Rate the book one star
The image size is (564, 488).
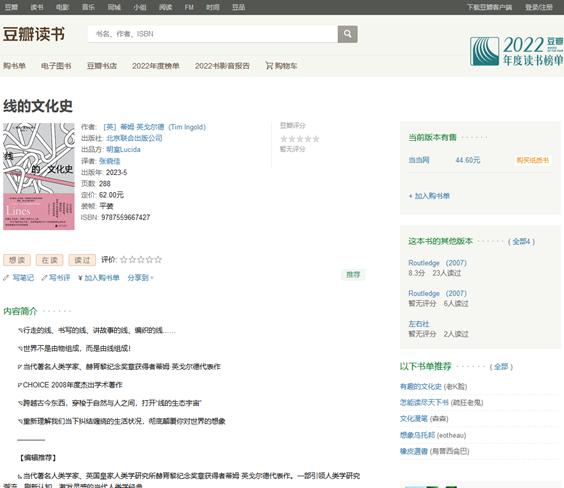pos(123,259)
